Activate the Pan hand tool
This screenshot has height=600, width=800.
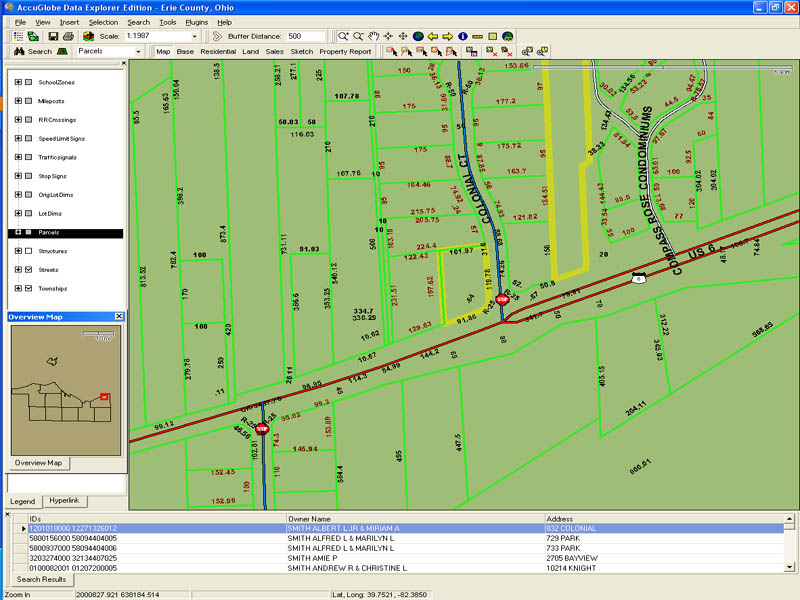373,36
